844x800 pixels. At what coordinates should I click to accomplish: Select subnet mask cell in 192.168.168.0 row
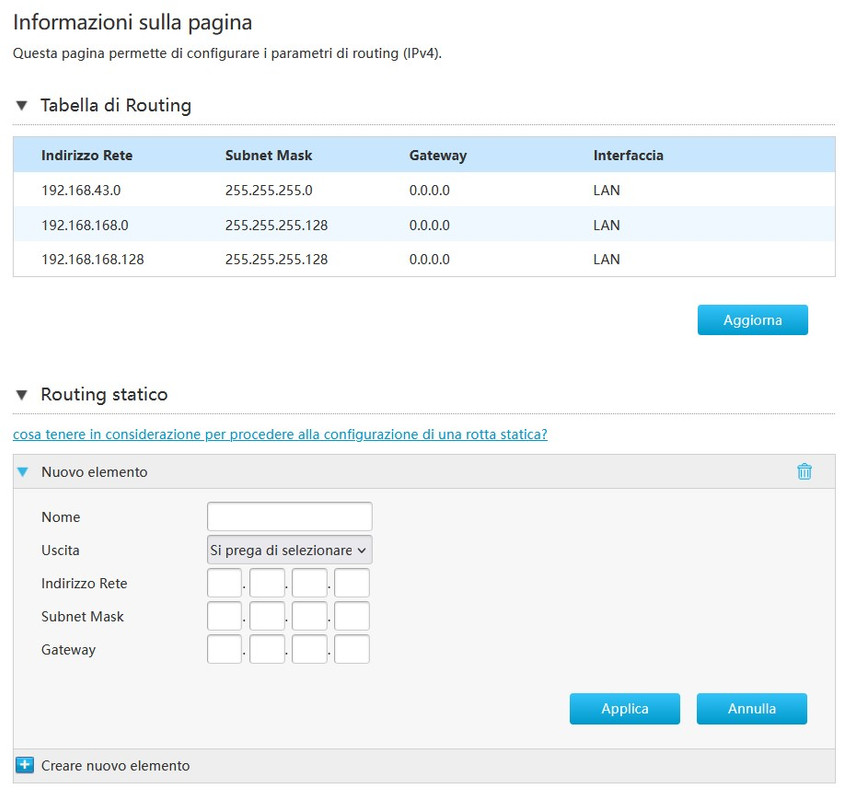click(x=277, y=225)
